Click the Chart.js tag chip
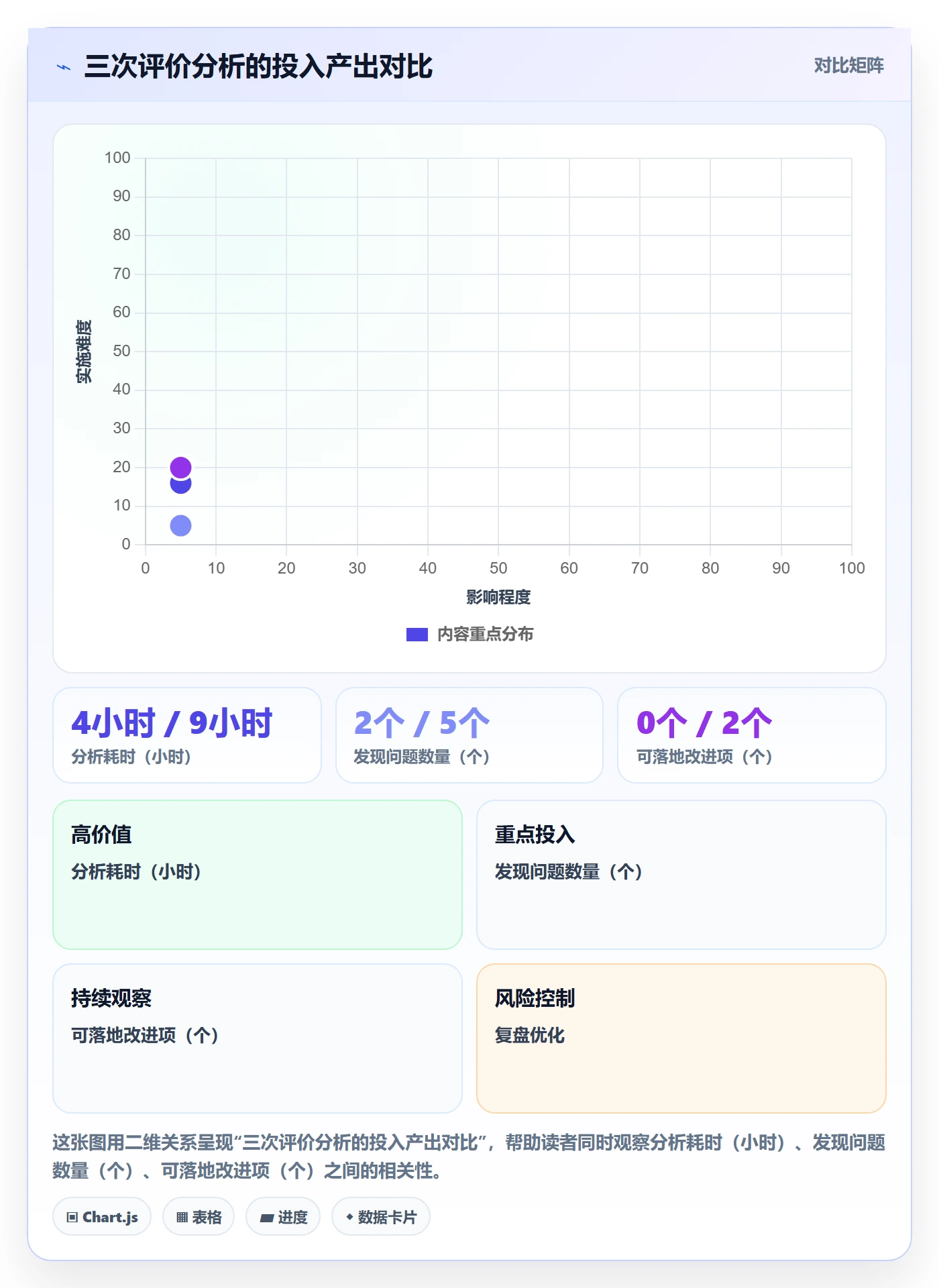This screenshot has height=1288, width=939. (x=102, y=1217)
